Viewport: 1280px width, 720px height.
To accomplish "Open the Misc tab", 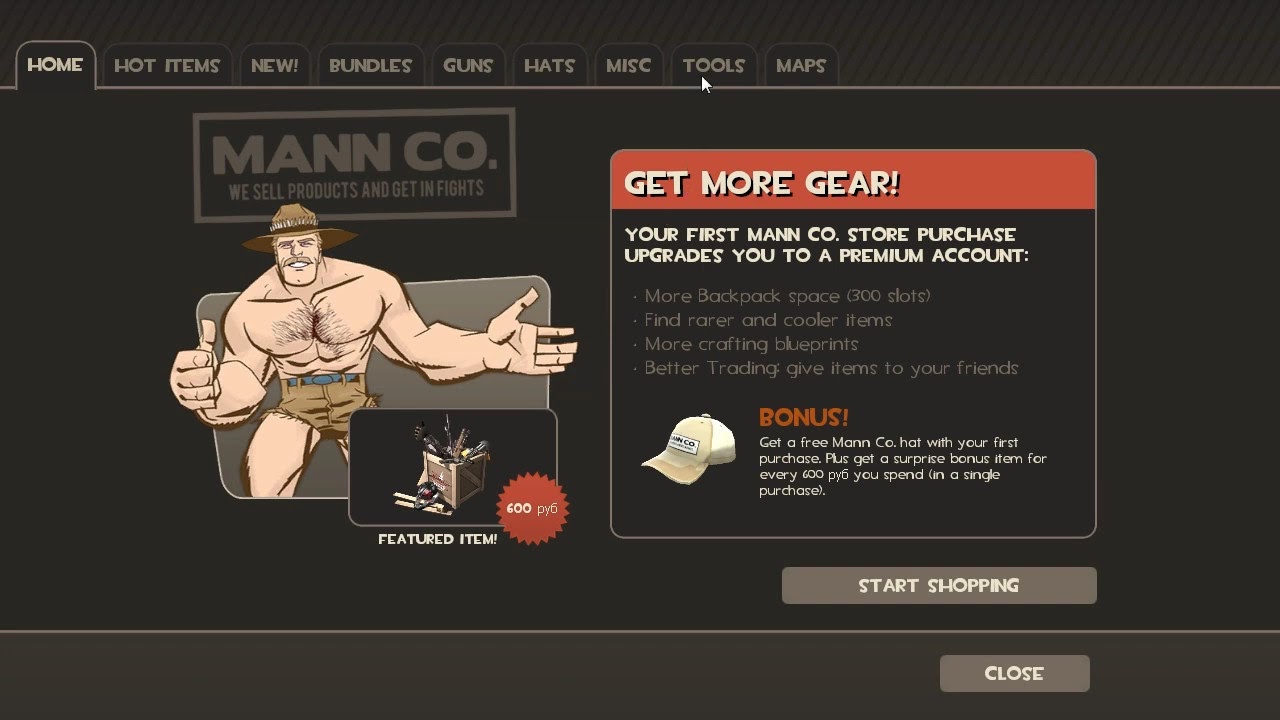I will [x=628, y=66].
